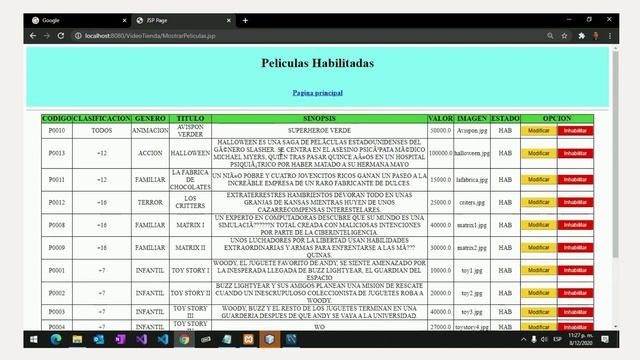Click Modificar for MATRIX II
The height and width of the screenshot is (360, 640).
point(538,248)
